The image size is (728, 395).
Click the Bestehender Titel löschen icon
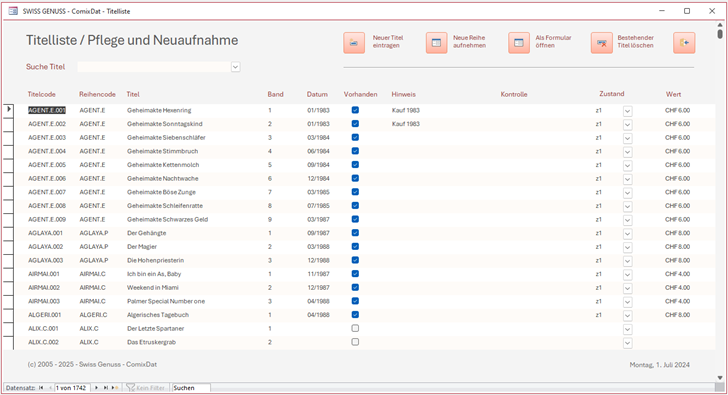[x=601, y=43]
